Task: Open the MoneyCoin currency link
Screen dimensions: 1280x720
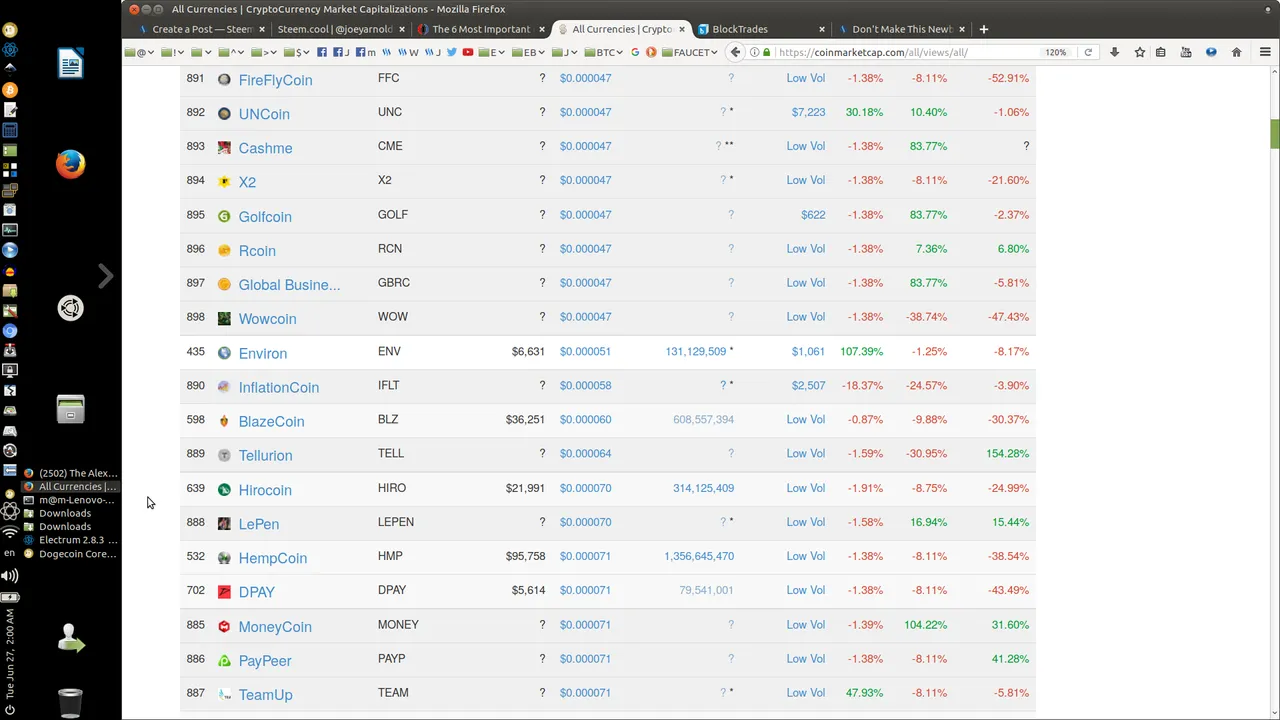Action: pyautogui.click(x=275, y=626)
